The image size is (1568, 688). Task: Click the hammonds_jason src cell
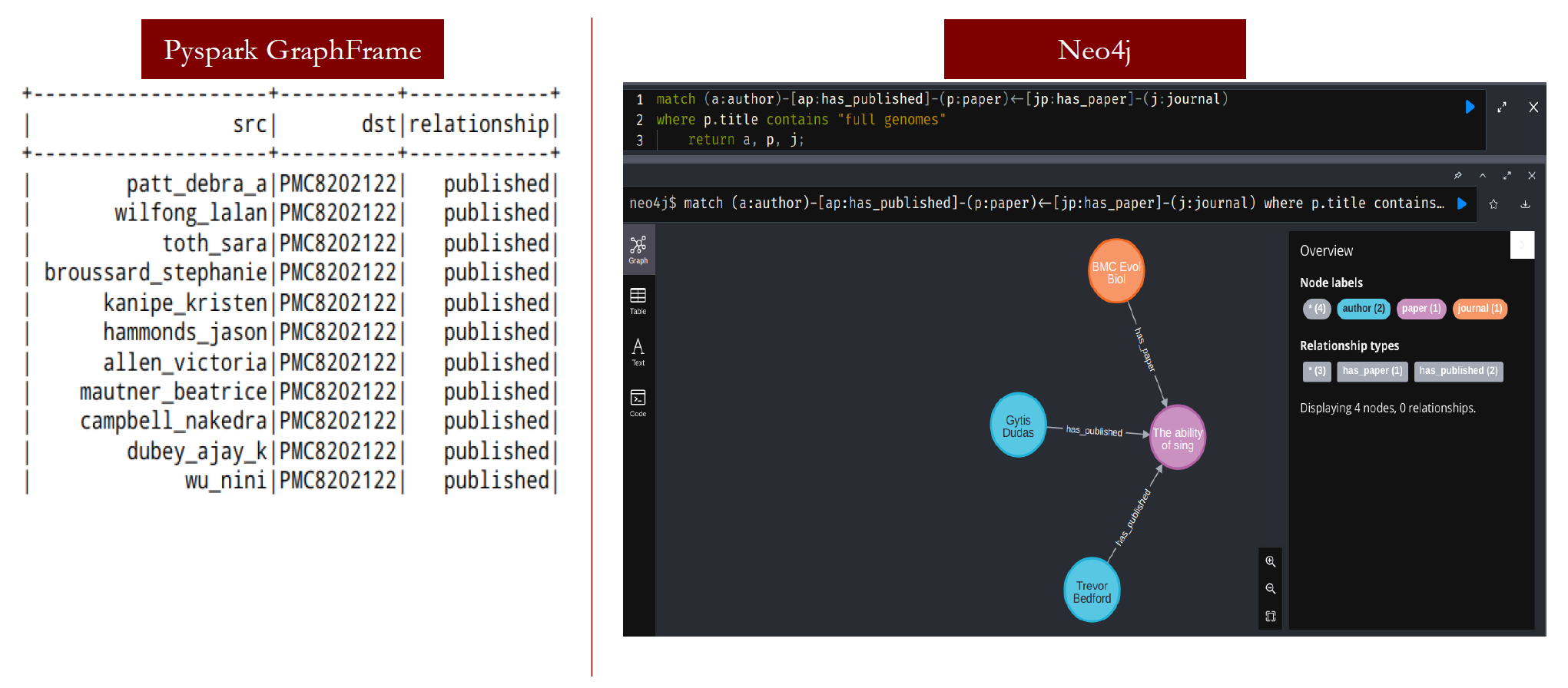click(185, 332)
